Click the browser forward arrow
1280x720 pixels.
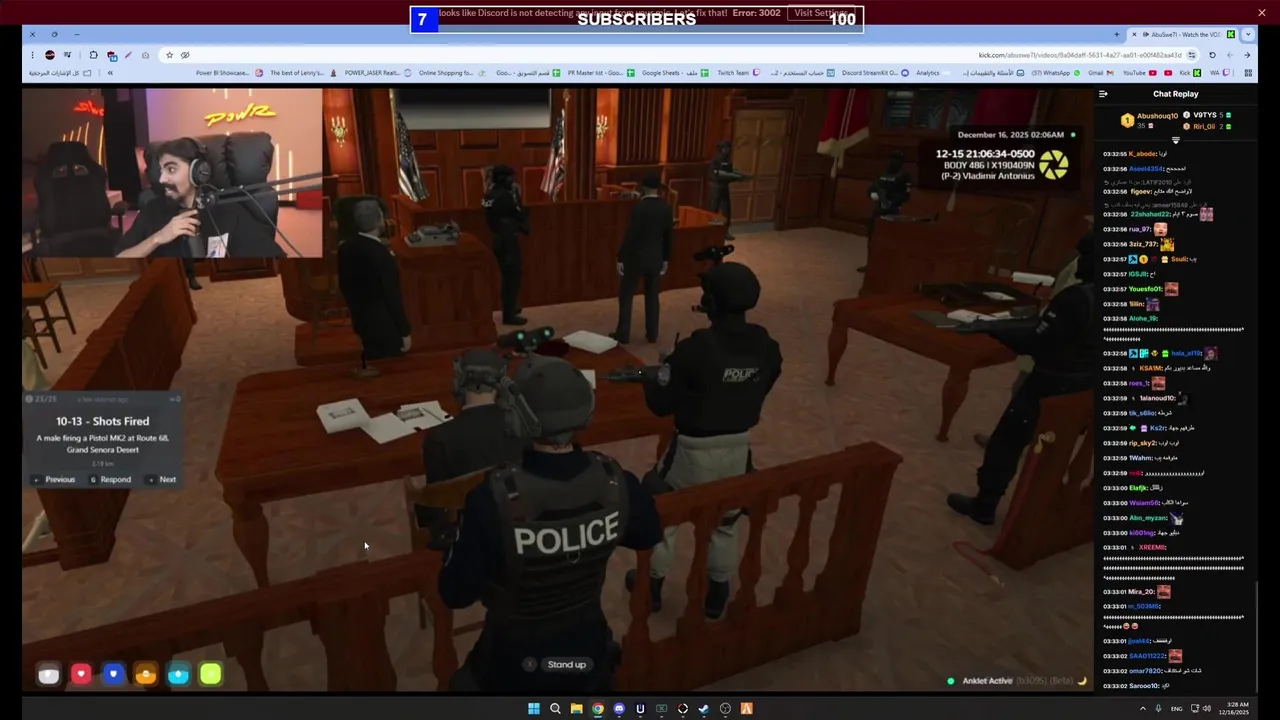point(1230,55)
